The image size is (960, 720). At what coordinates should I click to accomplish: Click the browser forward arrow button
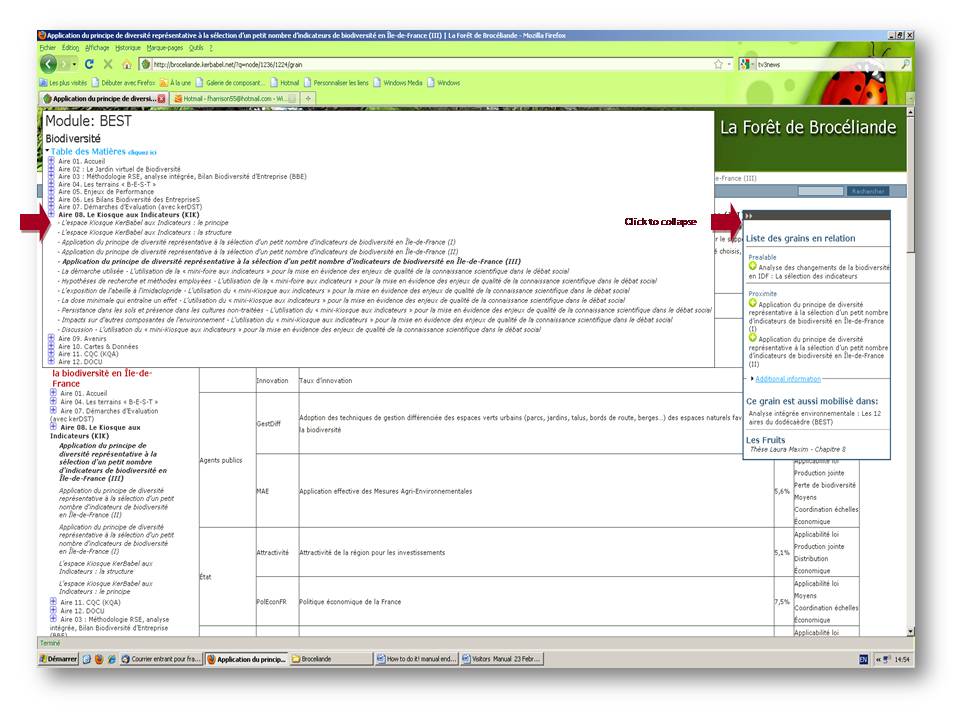point(64,64)
